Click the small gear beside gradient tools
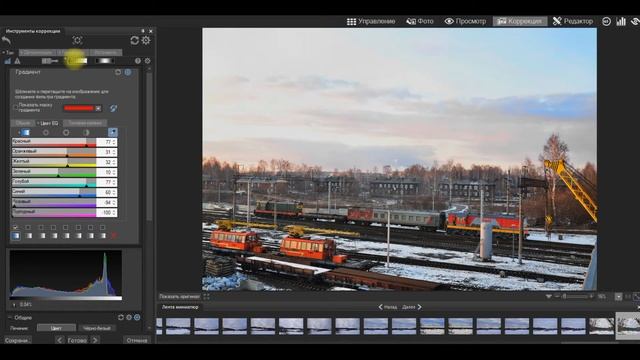Viewport: 640px width, 360px height. pos(147,61)
